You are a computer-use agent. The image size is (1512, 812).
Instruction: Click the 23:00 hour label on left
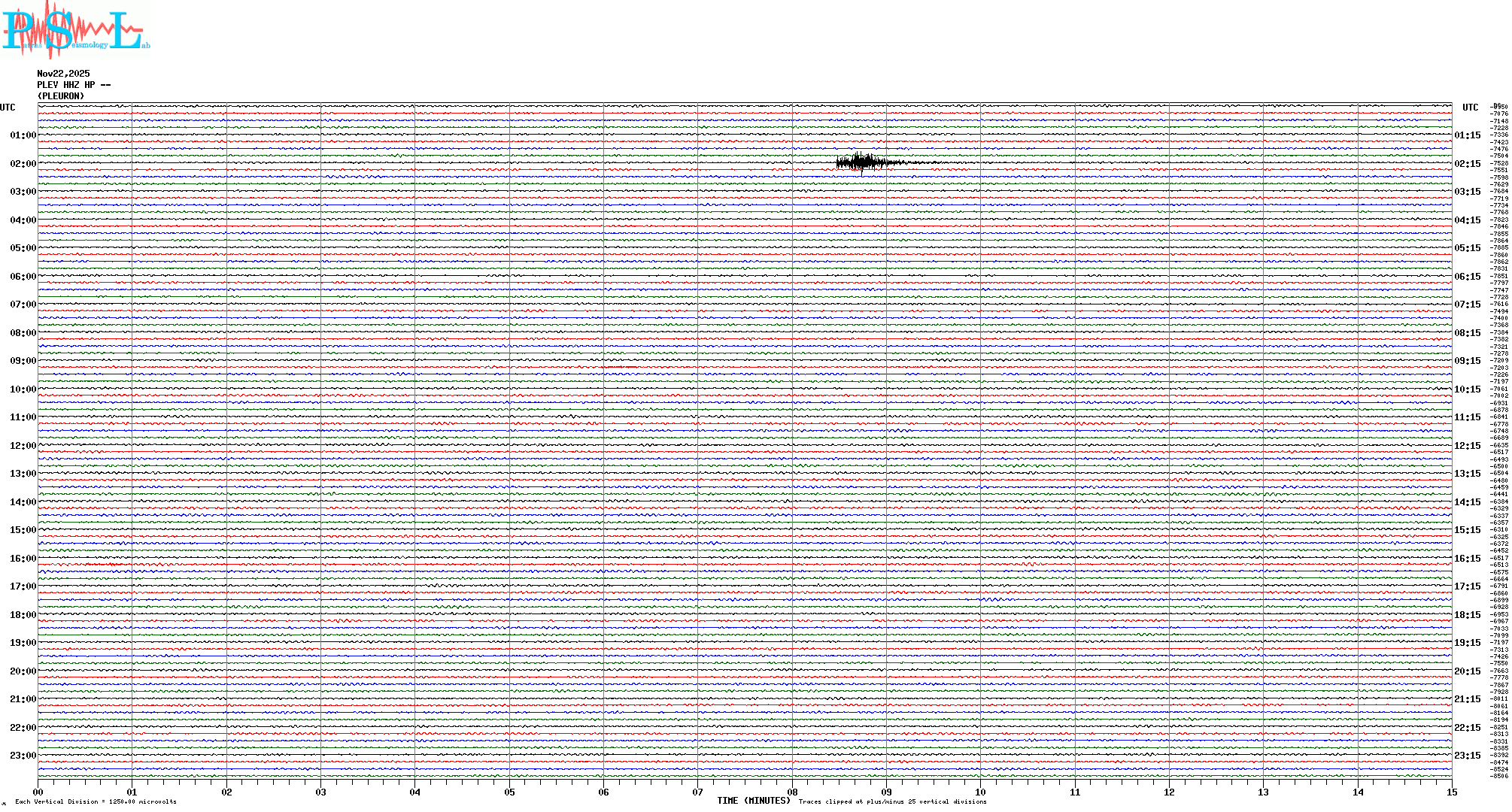point(23,756)
